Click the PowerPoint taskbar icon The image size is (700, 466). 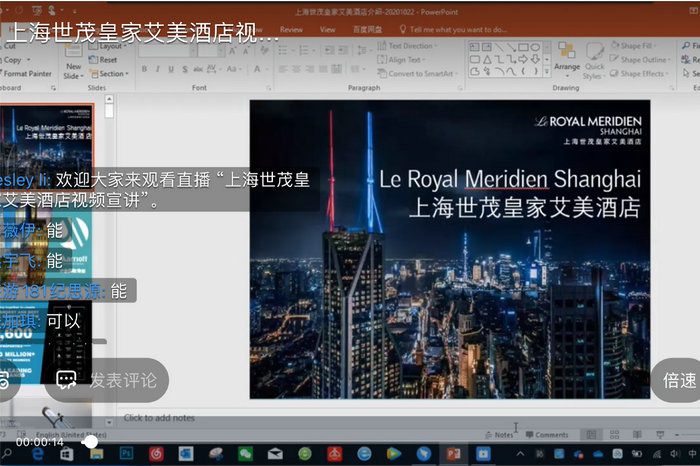point(453,454)
